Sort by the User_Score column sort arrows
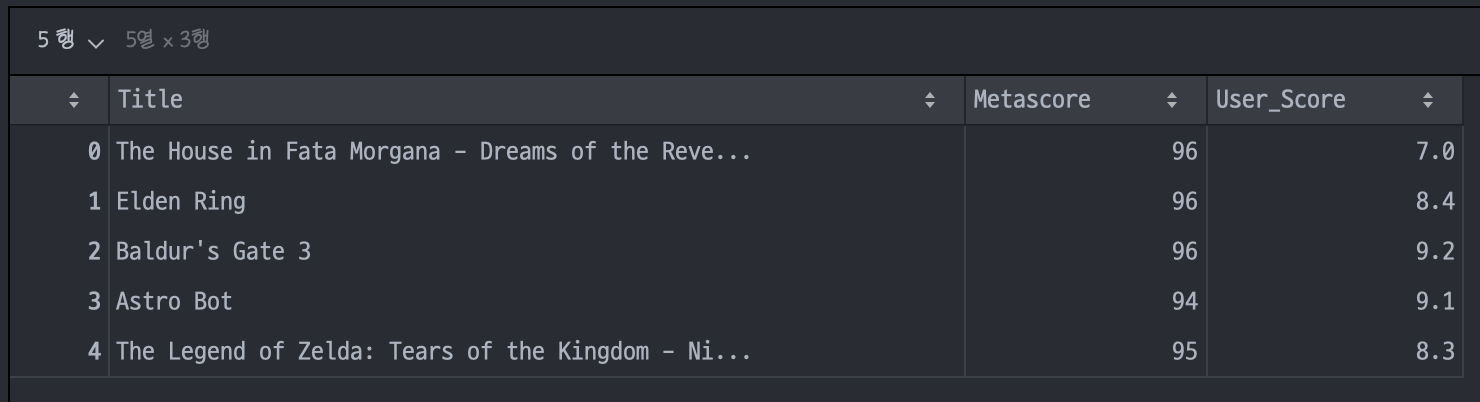 1428,100
